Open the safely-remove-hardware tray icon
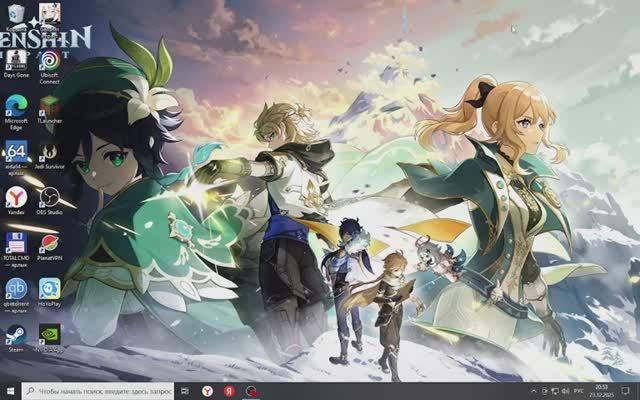 pyautogui.click(x=545, y=391)
